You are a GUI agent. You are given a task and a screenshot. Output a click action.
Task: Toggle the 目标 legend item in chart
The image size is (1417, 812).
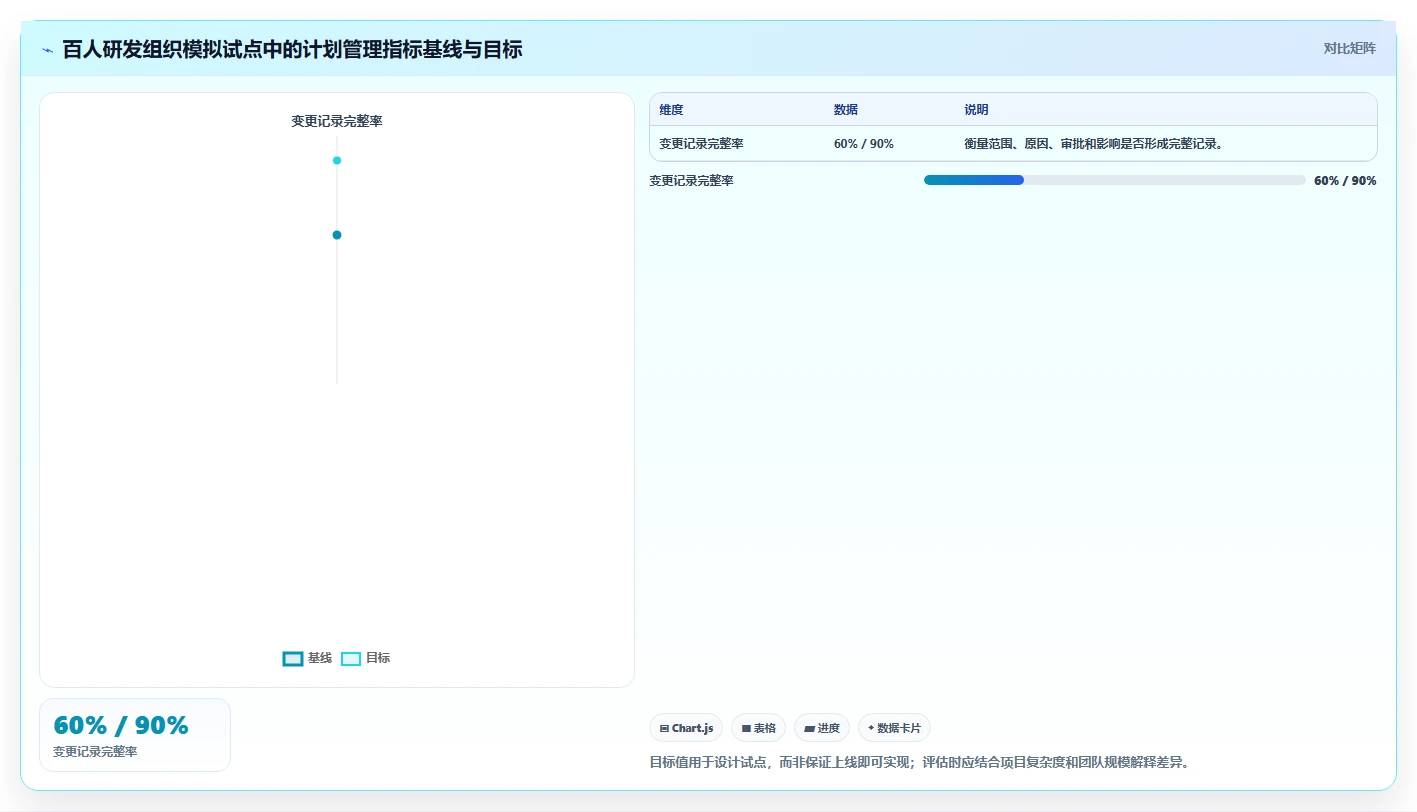(365, 658)
